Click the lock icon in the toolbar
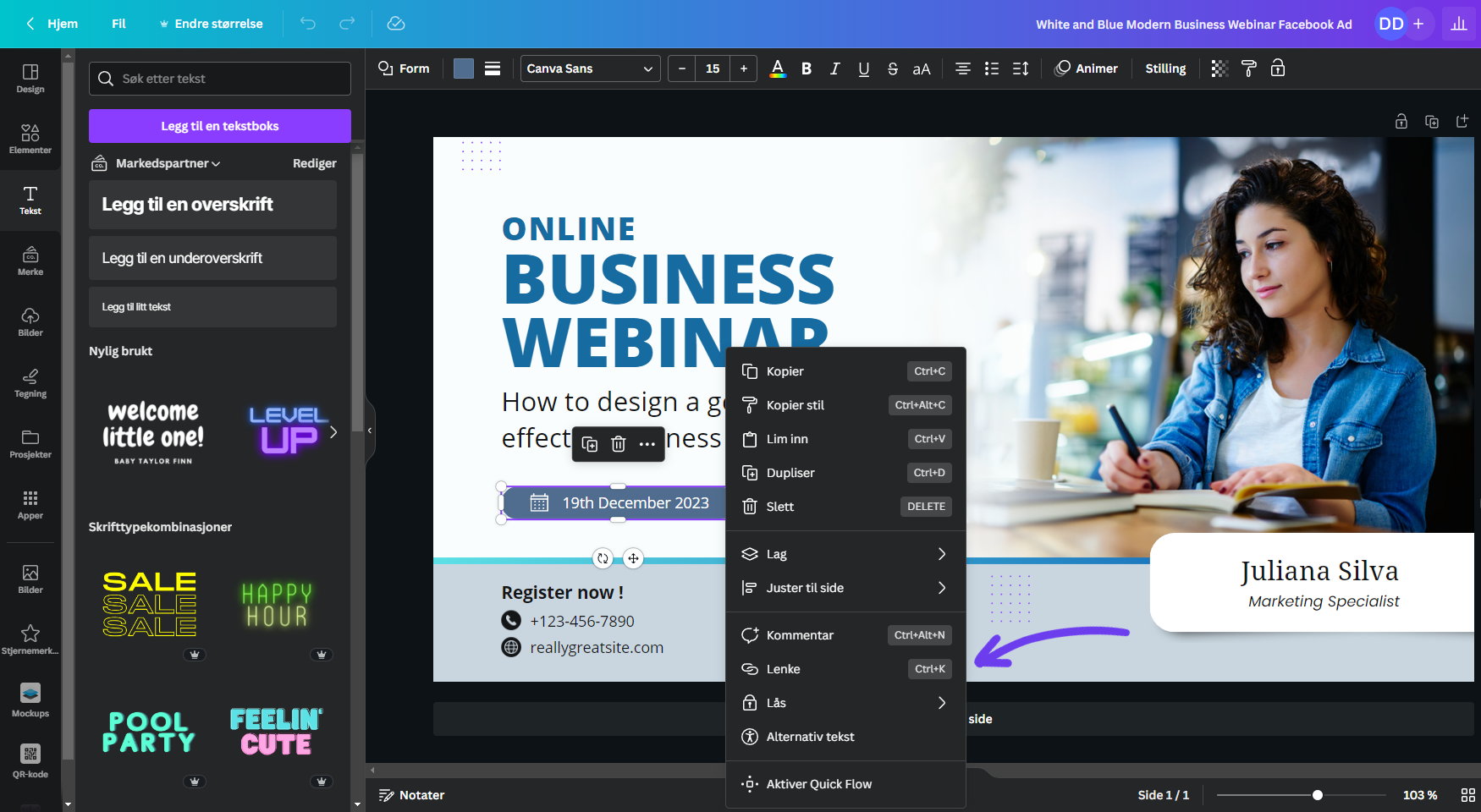The image size is (1481, 812). coord(1278,69)
